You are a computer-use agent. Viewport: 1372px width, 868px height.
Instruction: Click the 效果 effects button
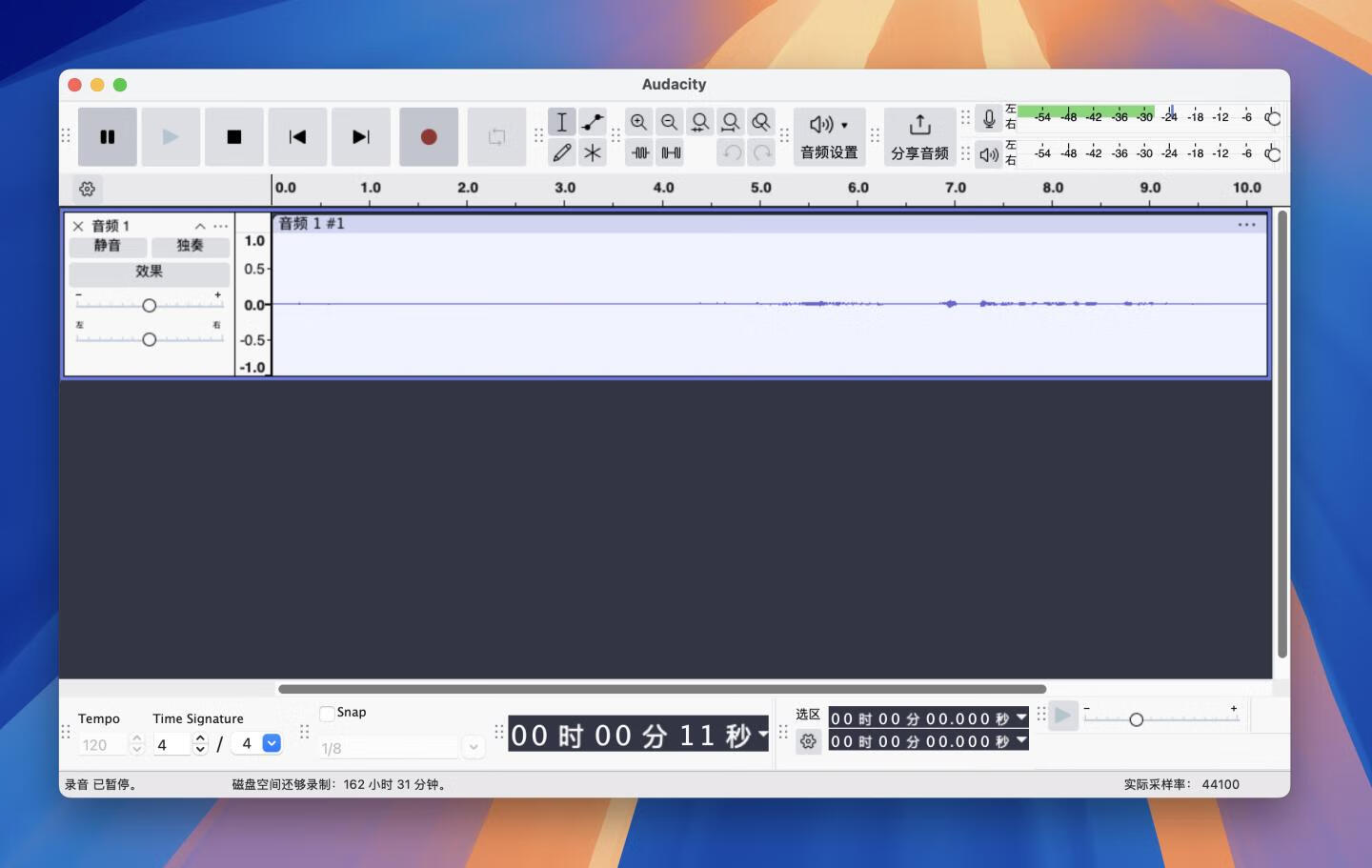point(149,272)
